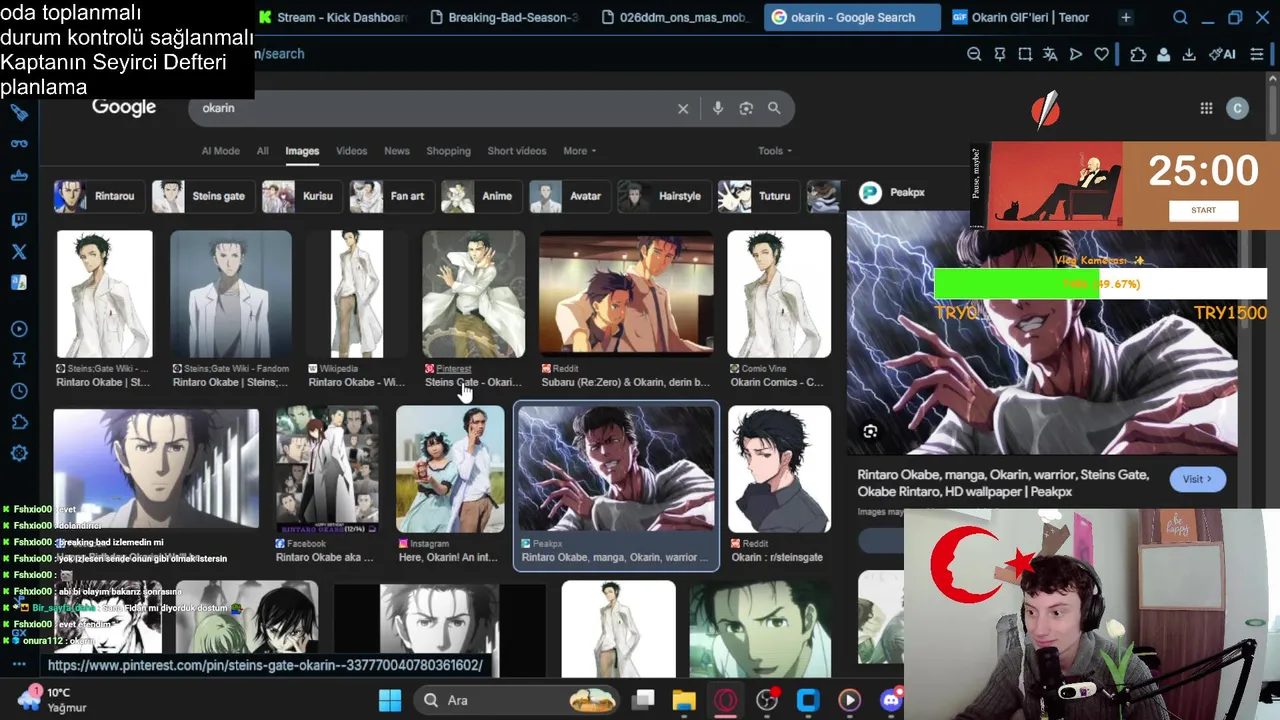This screenshot has height=720, width=1280.
Task: Click browser zoom out icon in address bar
Action: 974,54
